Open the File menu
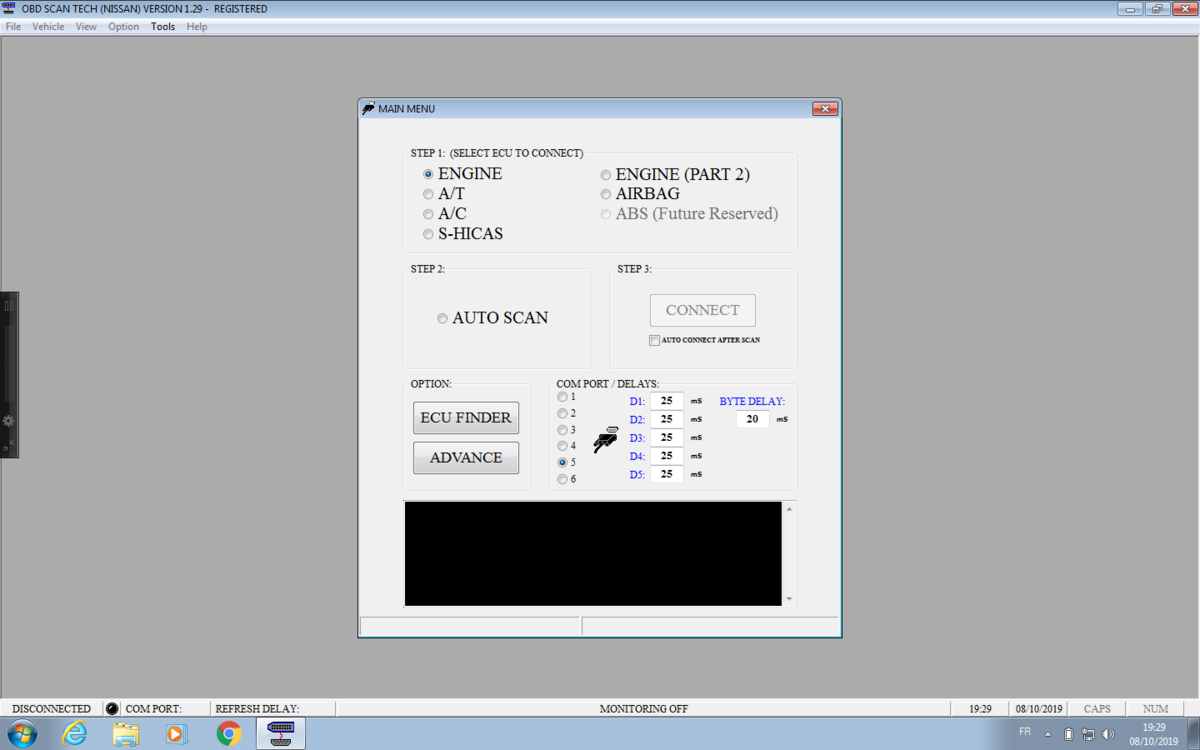The image size is (1200, 750). [x=13, y=26]
